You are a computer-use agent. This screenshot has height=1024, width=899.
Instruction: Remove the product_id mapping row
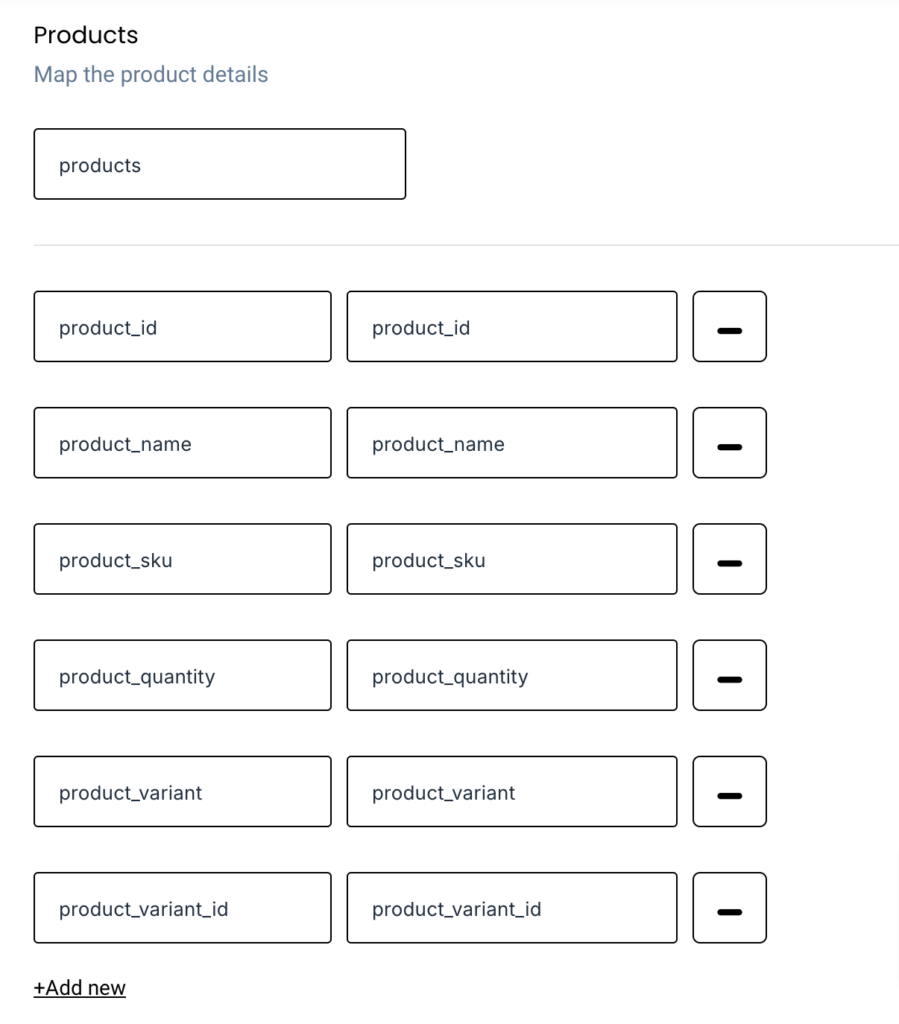point(729,326)
